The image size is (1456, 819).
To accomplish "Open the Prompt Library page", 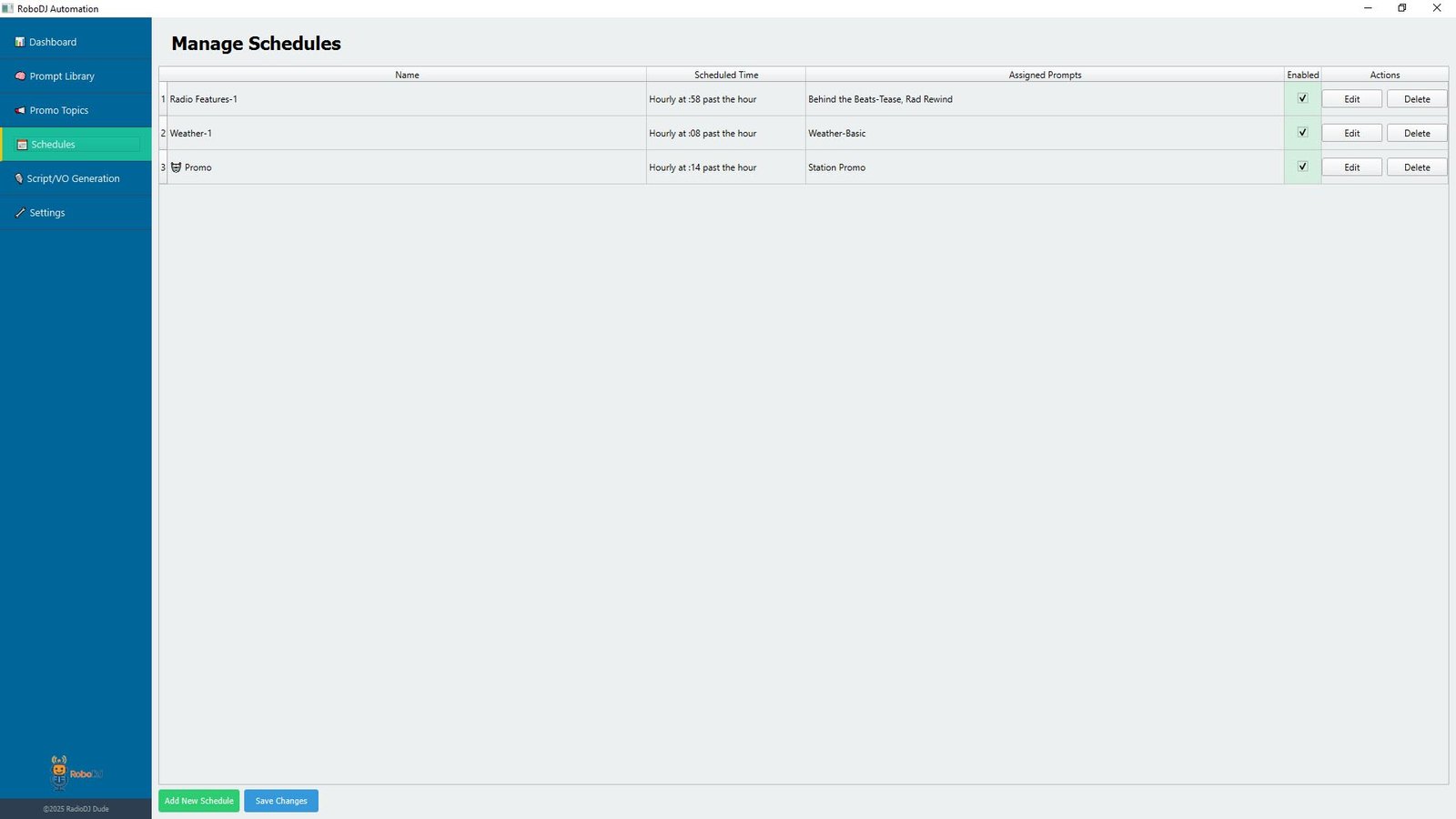I will (x=62, y=76).
